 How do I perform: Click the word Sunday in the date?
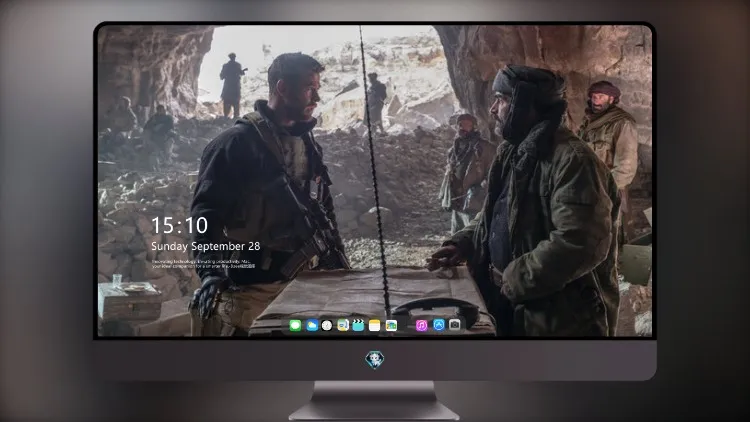[x=169, y=246]
